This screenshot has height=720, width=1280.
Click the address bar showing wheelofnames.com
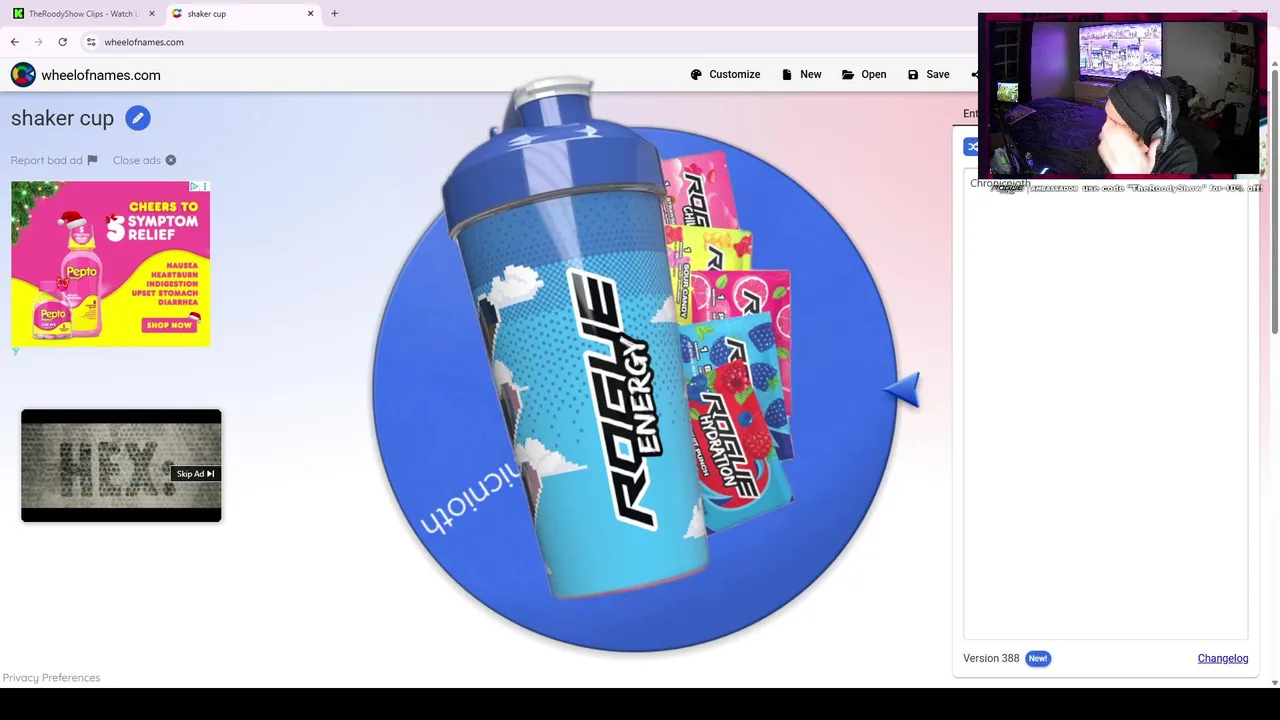(x=144, y=42)
